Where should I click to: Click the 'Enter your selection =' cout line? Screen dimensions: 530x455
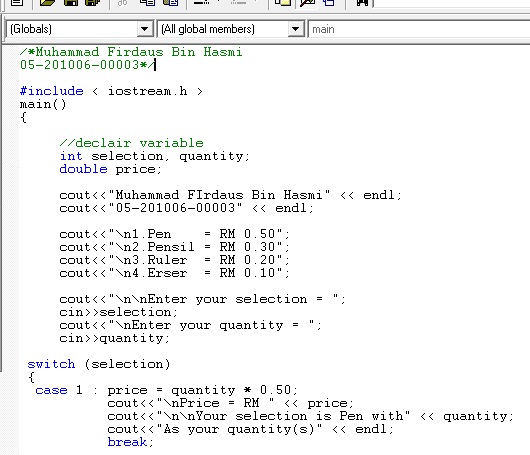pos(202,299)
